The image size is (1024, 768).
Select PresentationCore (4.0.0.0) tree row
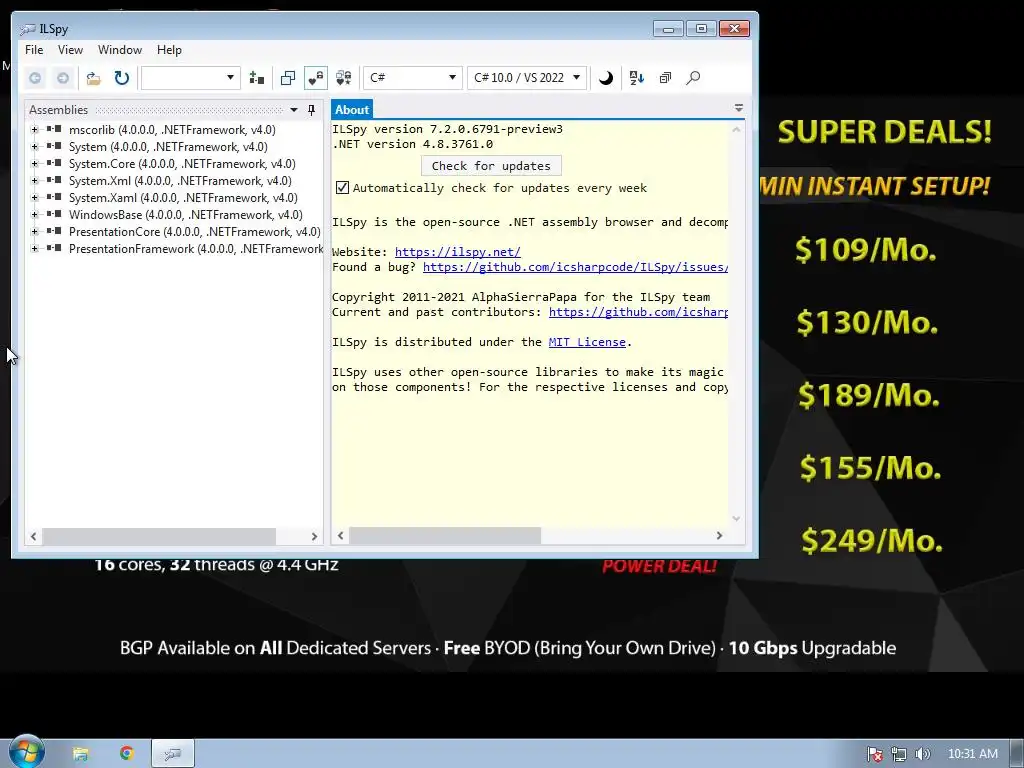pyautogui.click(x=195, y=232)
